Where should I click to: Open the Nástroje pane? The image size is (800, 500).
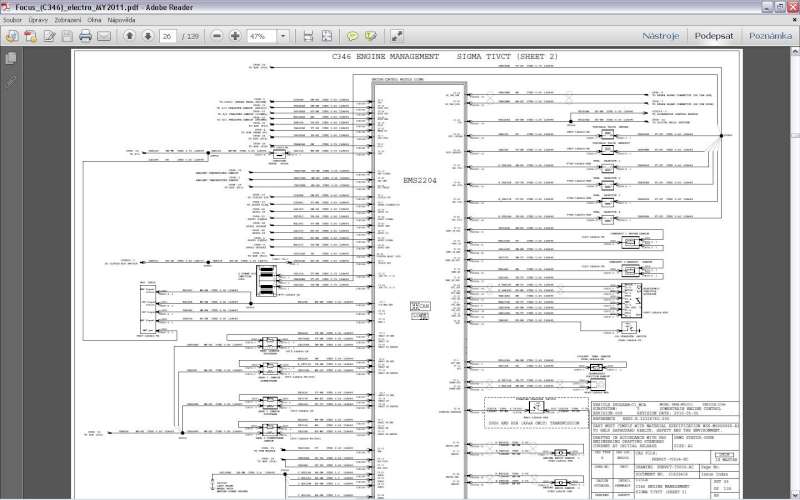tap(661, 36)
